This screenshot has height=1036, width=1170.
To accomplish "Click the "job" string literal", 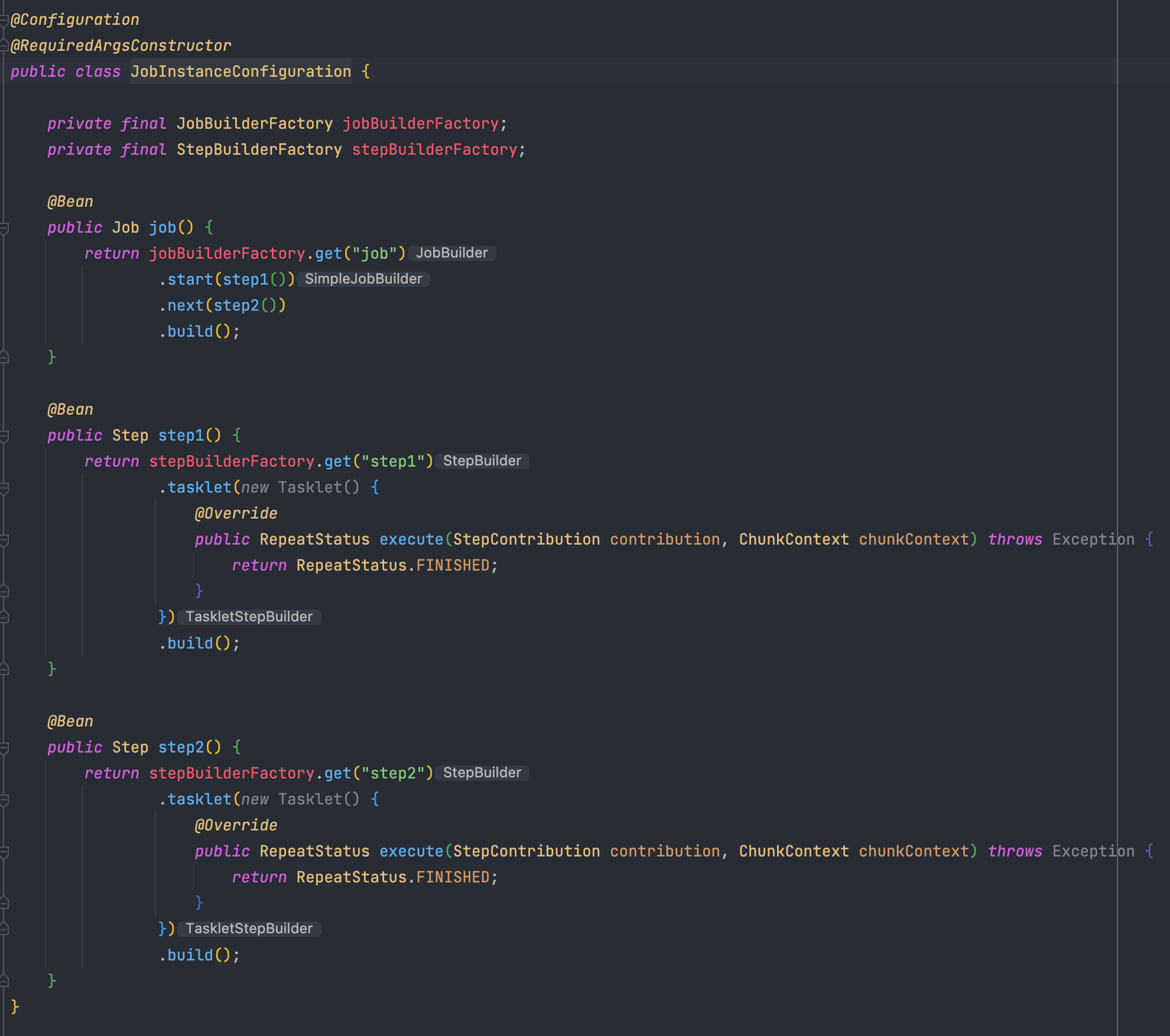I will [374, 253].
